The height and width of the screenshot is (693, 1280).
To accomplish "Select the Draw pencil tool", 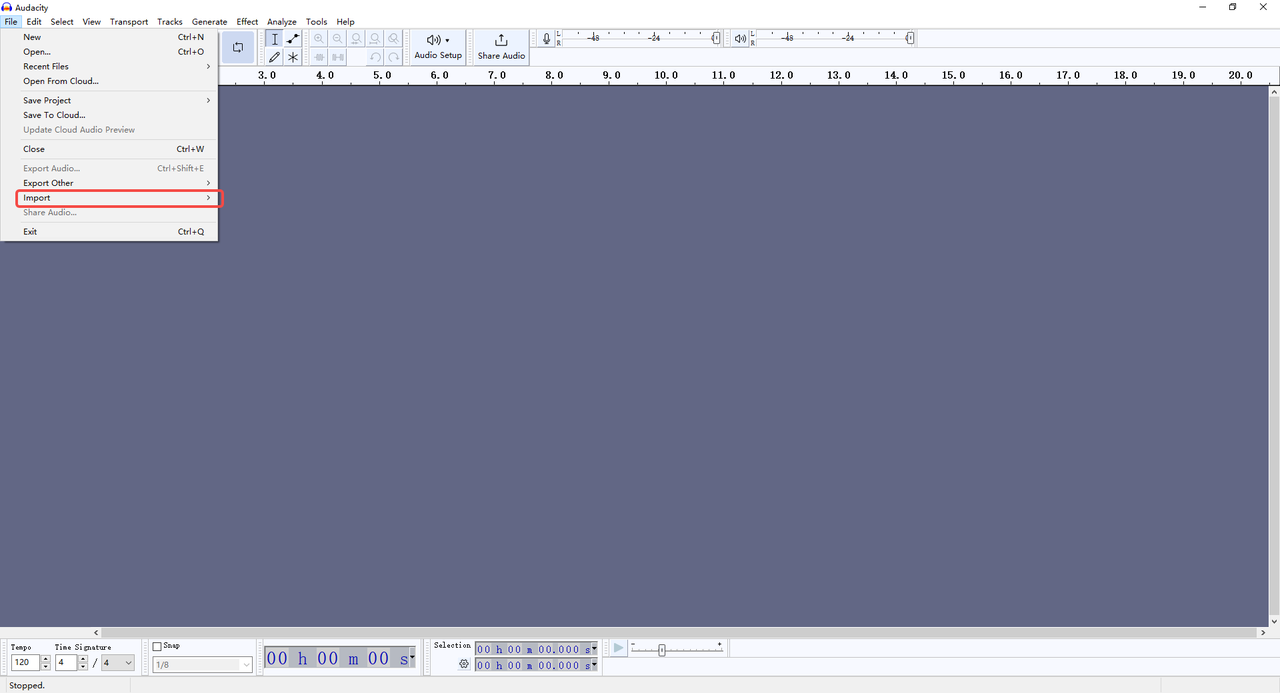I will click(x=275, y=57).
